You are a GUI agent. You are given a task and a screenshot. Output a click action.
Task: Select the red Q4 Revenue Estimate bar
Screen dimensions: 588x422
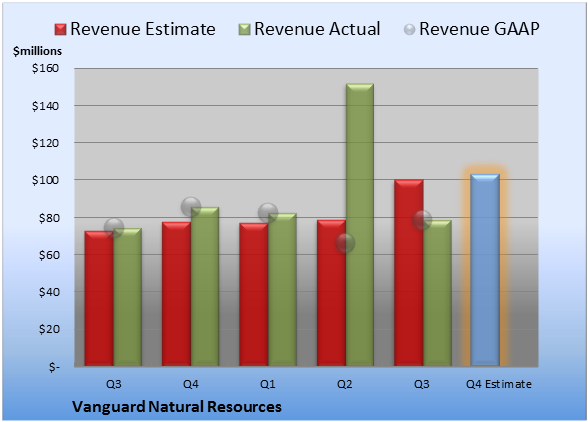[176, 294]
